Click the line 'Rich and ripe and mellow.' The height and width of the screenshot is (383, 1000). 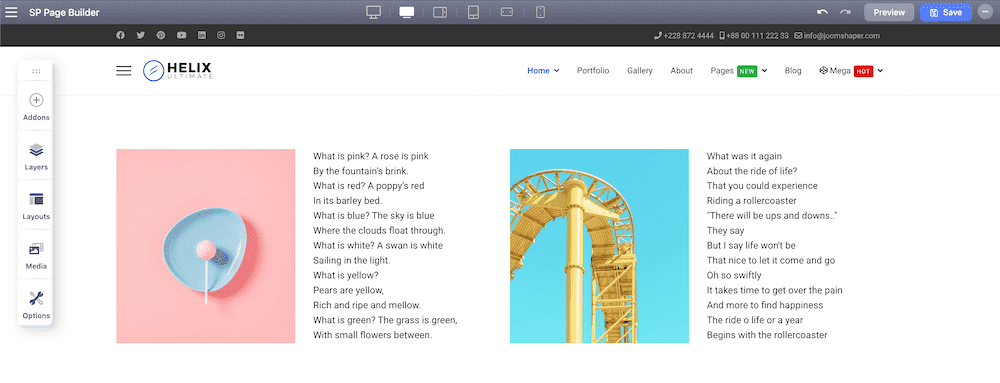tap(367, 305)
